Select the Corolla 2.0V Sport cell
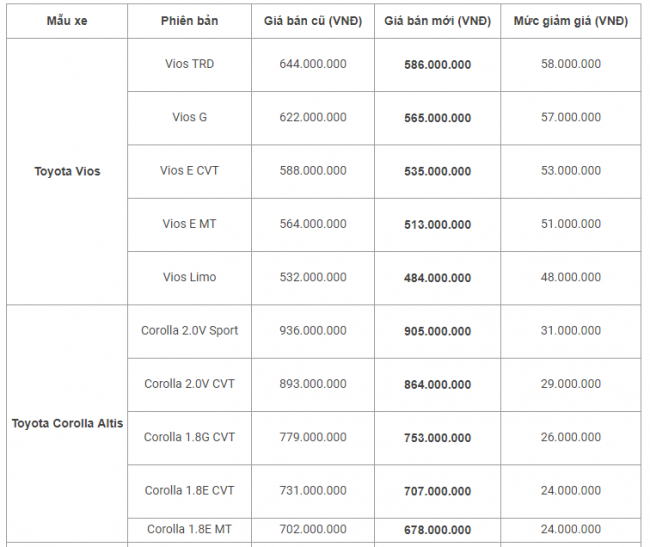650x547 pixels. 190,330
